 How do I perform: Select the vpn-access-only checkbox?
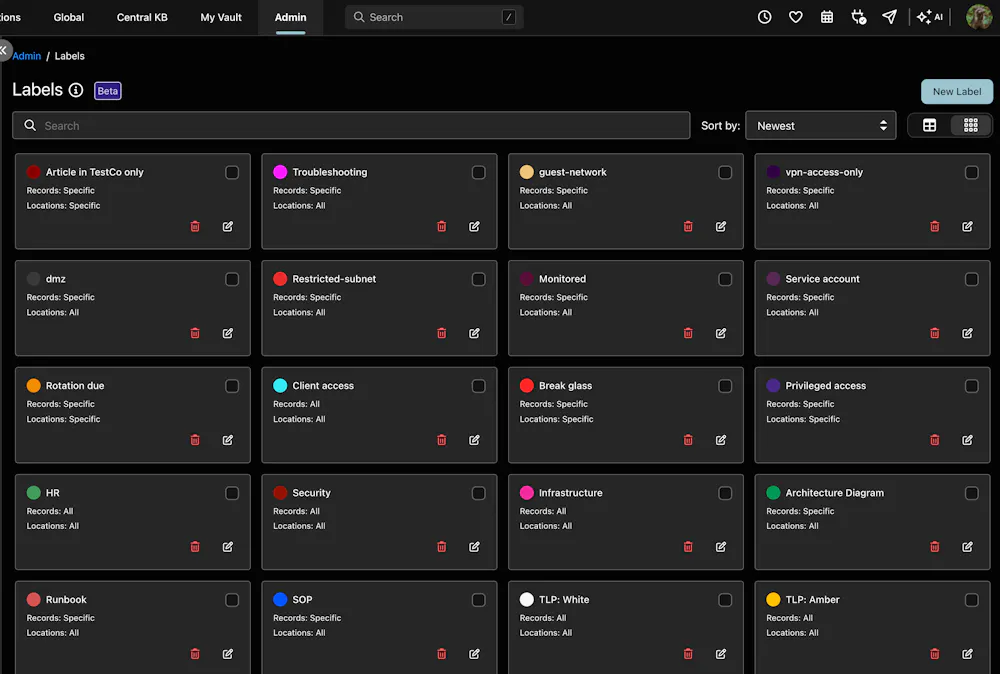971,172
